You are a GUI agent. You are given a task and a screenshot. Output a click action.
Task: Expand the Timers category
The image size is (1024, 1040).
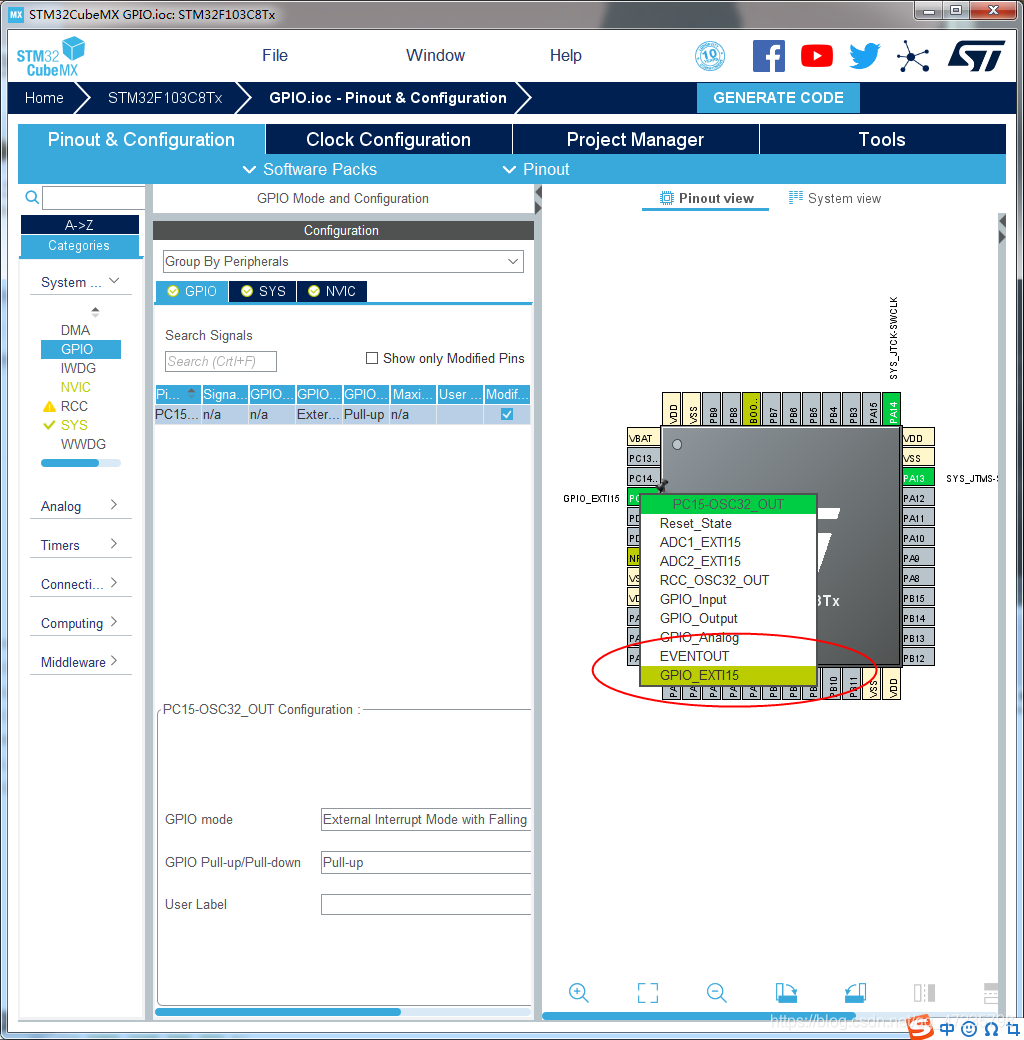(x=80, y=545)
